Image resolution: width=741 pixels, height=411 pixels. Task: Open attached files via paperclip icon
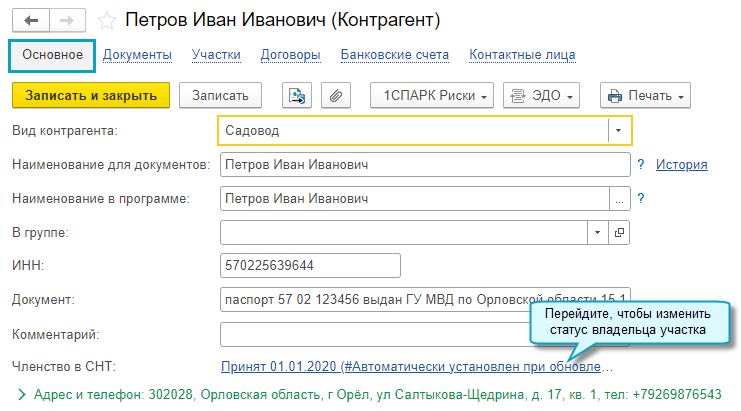[336, 95]
